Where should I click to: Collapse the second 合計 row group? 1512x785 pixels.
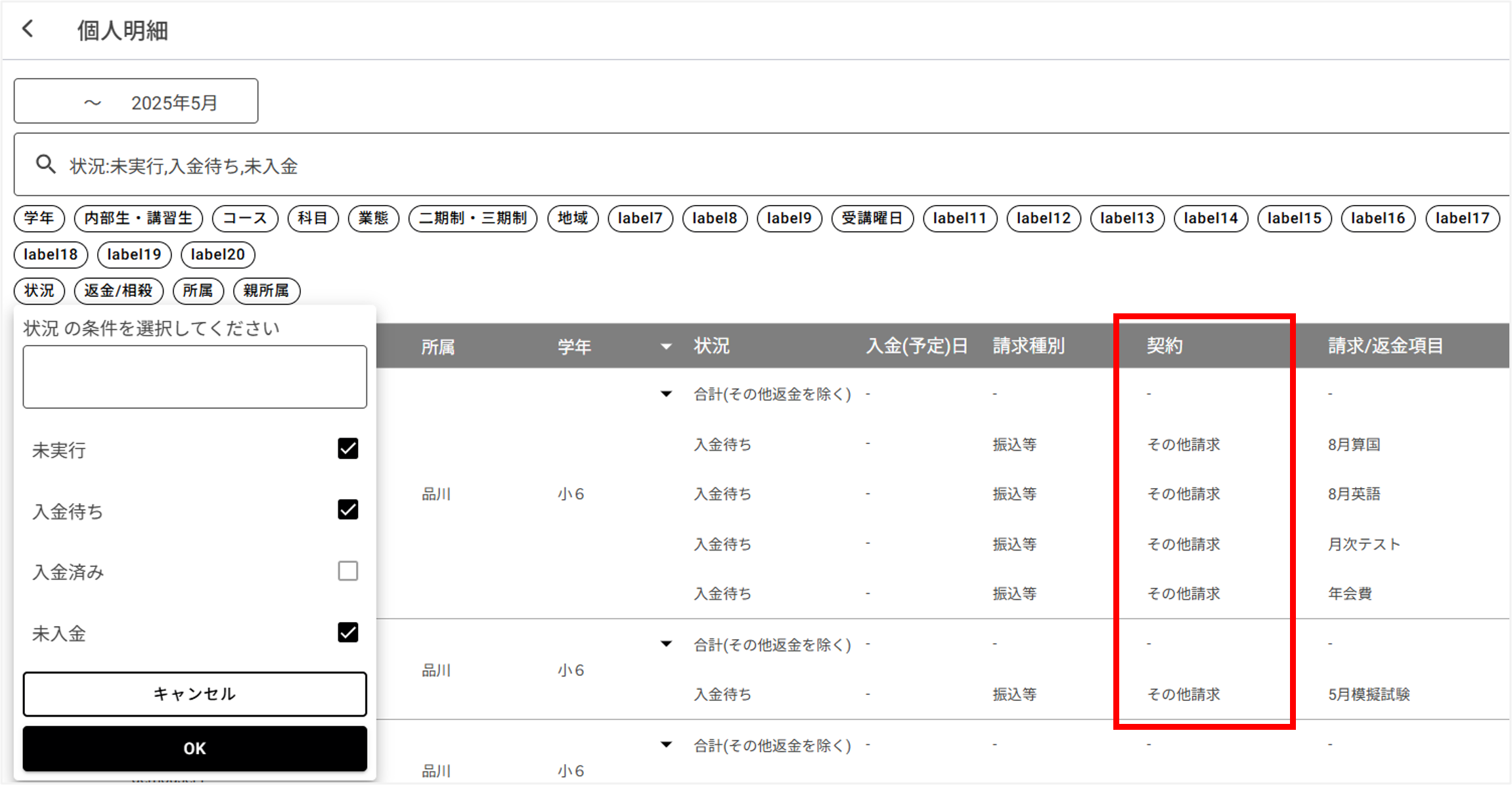click(665, 644)
